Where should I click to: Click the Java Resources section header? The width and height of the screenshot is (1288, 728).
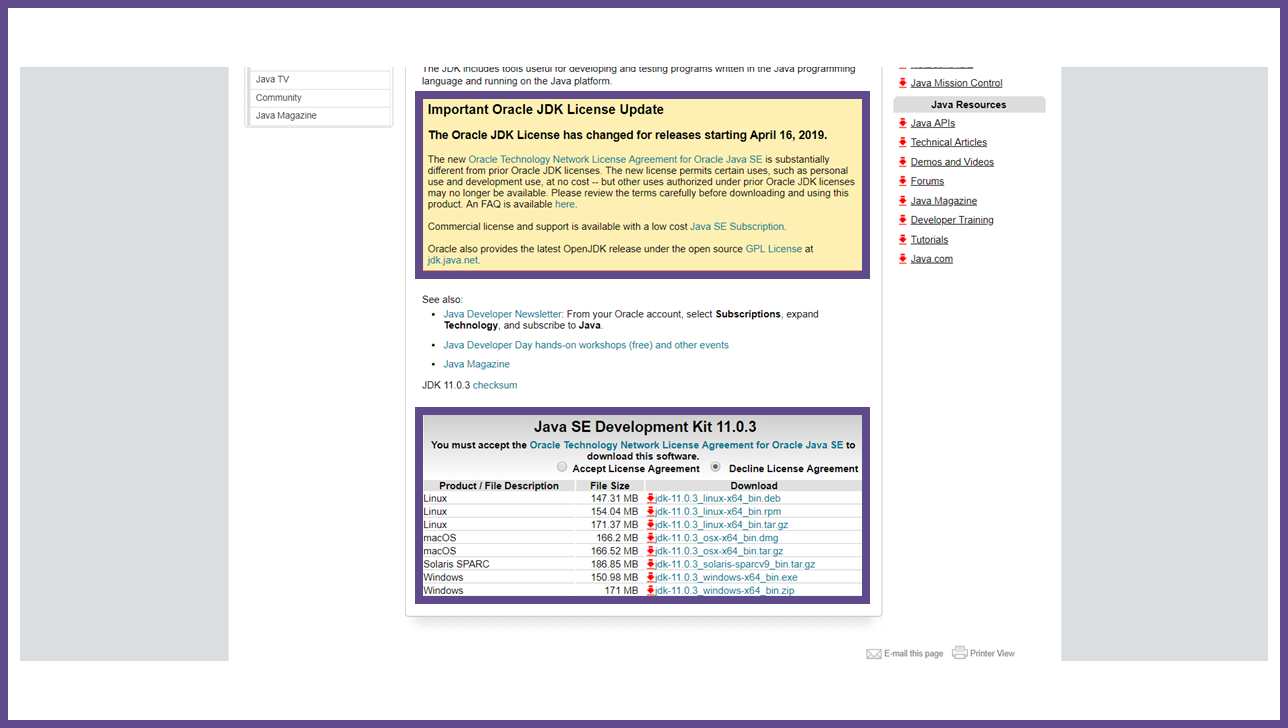point(969,104)
